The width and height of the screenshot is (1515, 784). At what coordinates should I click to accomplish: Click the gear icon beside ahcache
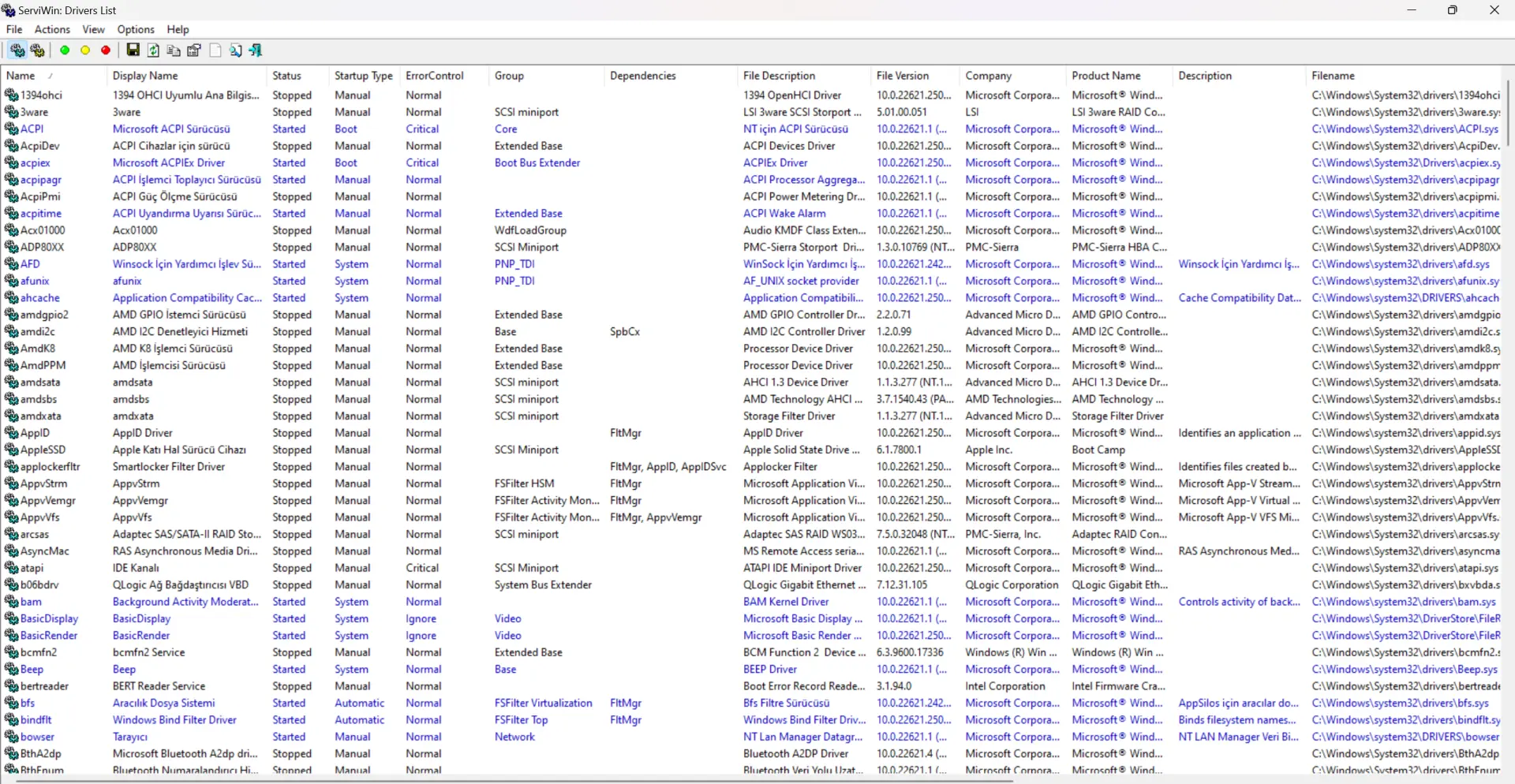pos(11,298)
